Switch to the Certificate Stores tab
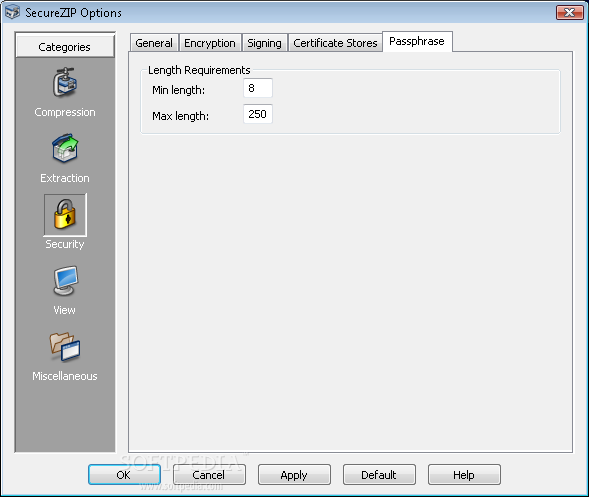Image resolution: width=589 pixels, height=497 pixels. tap(335, 43)
